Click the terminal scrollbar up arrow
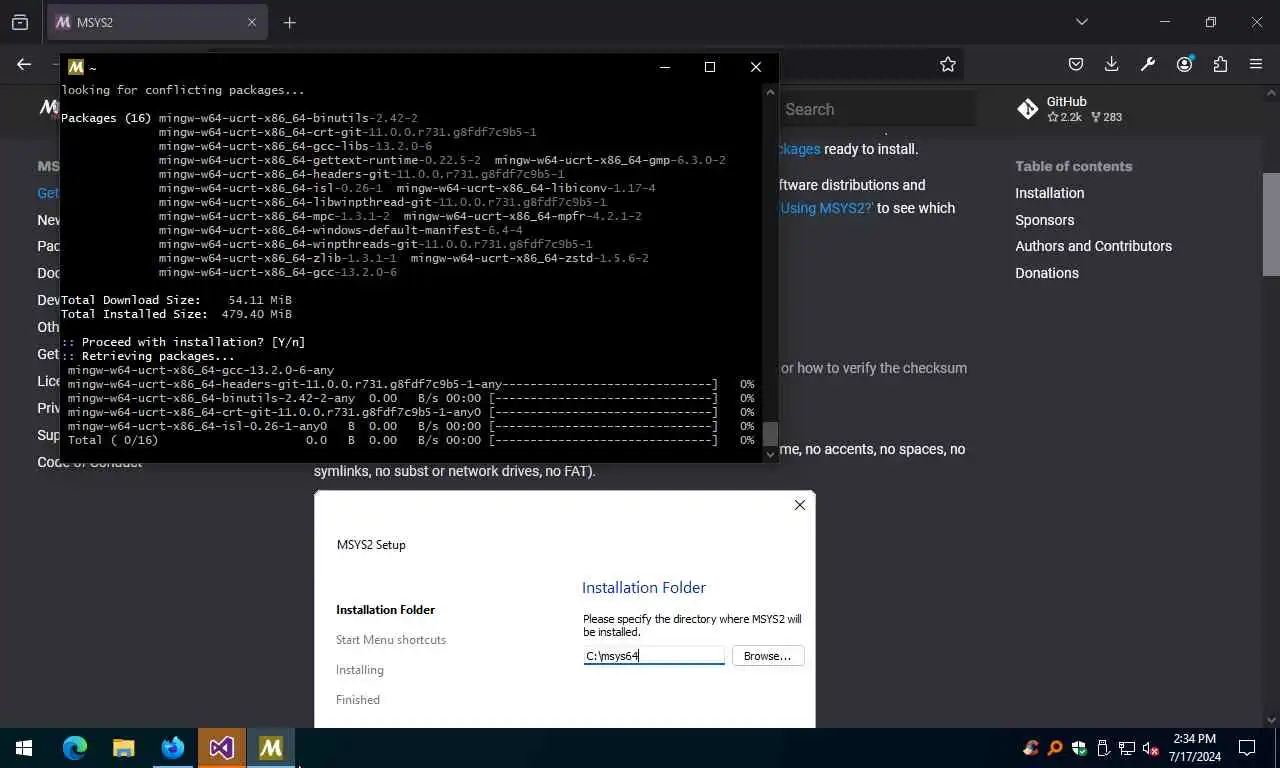 pos(770,91)
